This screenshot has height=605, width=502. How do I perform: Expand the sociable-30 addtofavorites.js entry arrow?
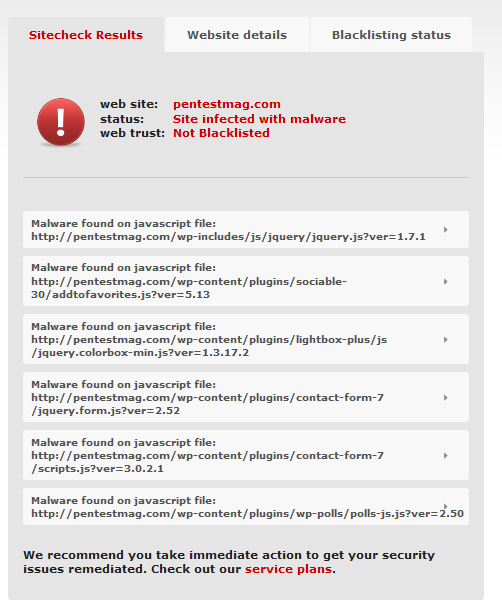(446, 282)
